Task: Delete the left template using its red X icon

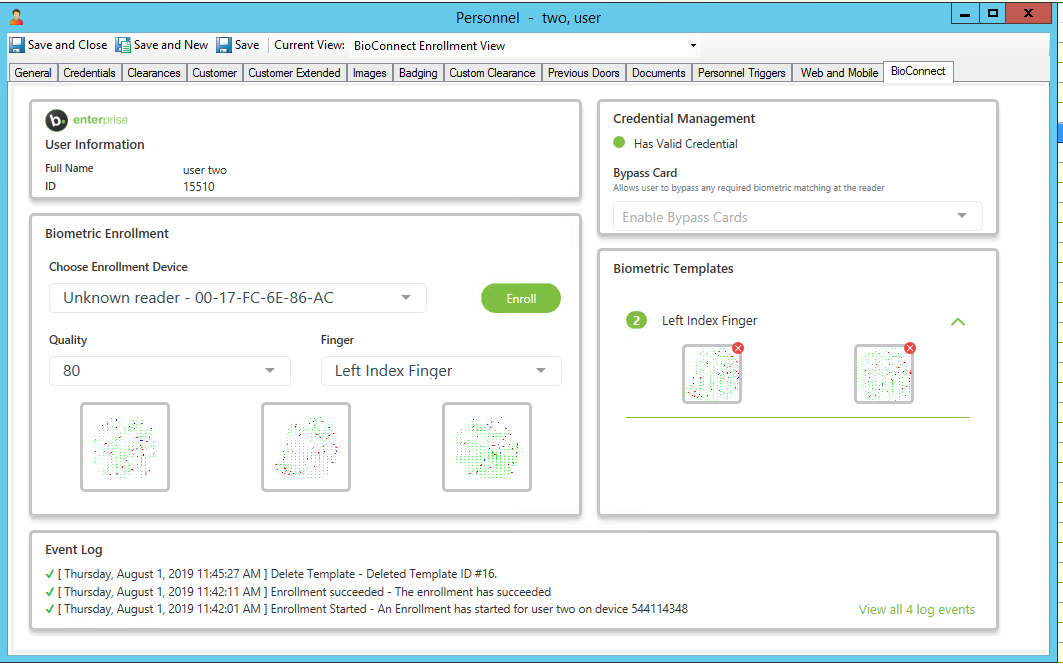Action: 738,348
